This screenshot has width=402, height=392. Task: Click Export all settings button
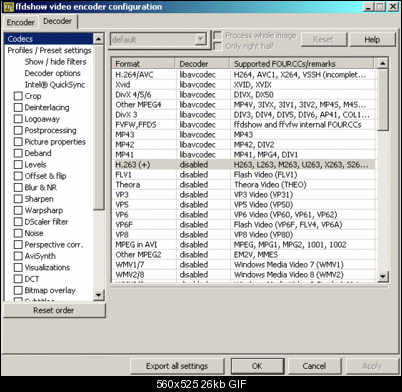[177, 366]
